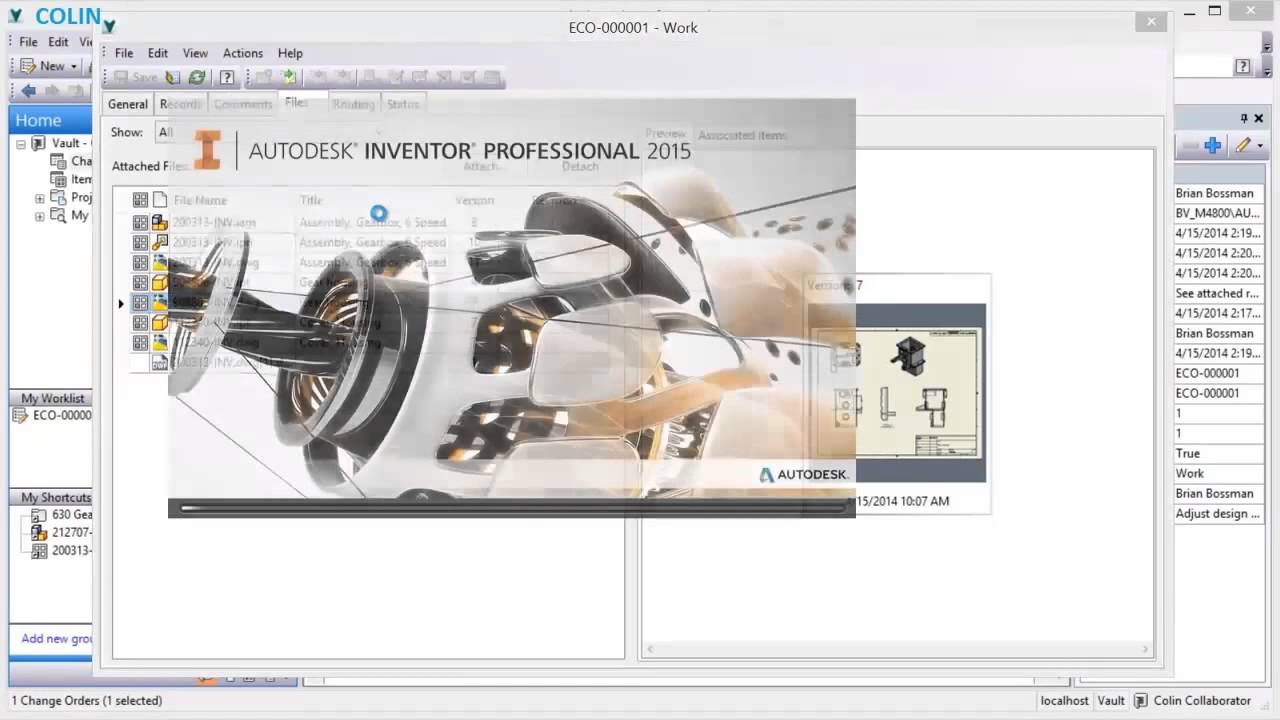The width and height of the screenshot is (1280, 720).
Task: Click the Vault root folder icon in tree
Action: pos(39,143)
